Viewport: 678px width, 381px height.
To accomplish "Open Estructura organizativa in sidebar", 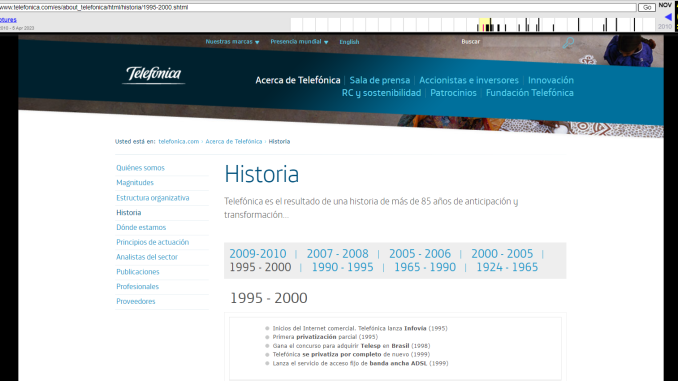I will [x=153, y=198].
